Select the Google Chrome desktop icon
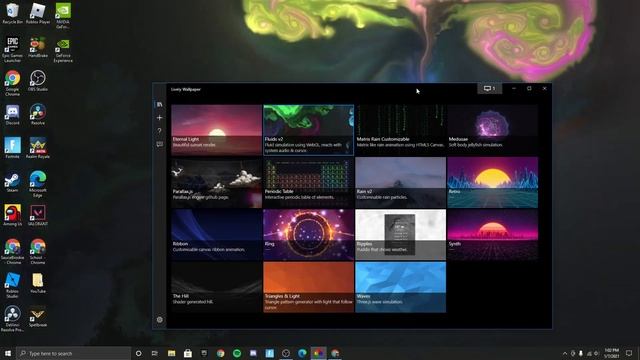640x360 pixels. [x=12, y=83]
